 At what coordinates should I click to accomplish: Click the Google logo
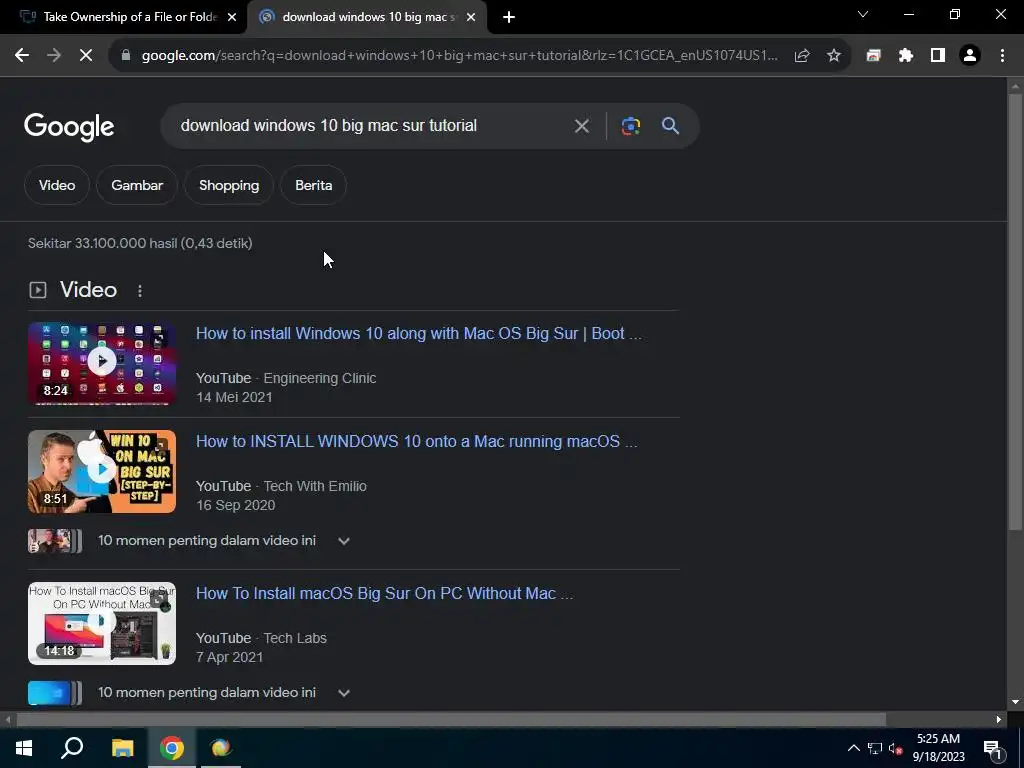coord(69,127)
